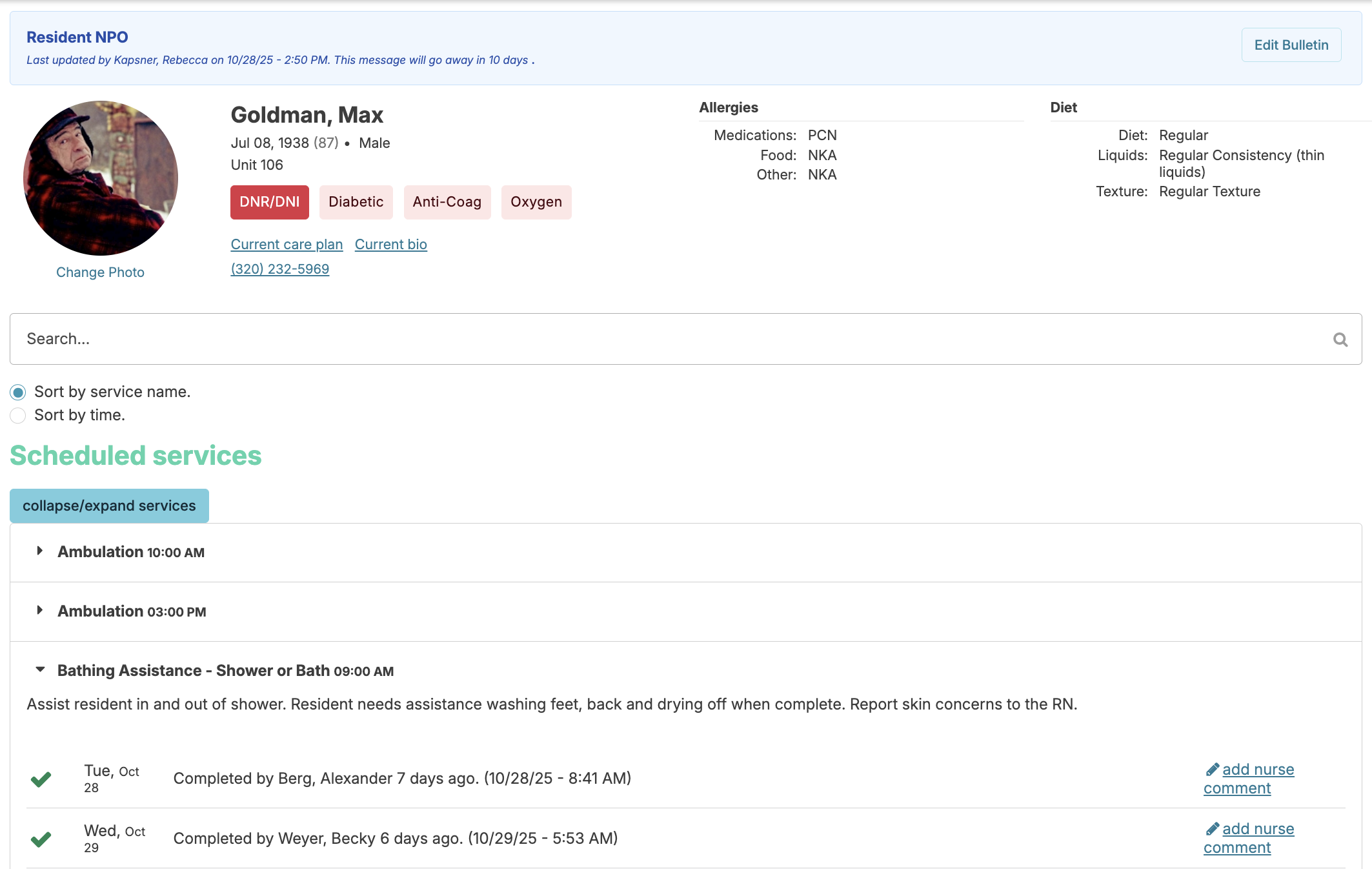Click the Oxygen alert badge
The width and height of the screenshot is (1372, 869).
tap(536, 202)
